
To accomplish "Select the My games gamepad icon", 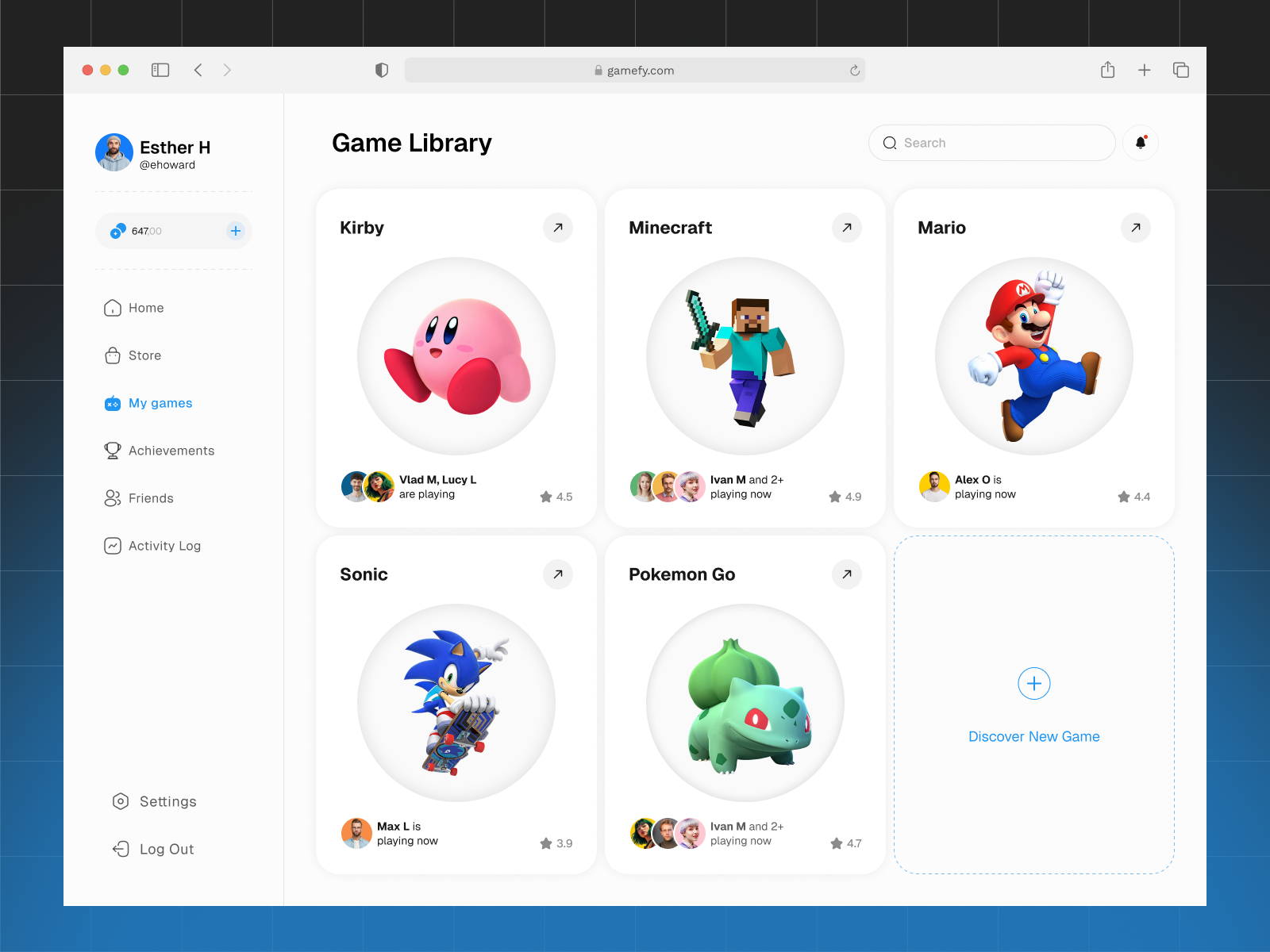I will point(114,403).
